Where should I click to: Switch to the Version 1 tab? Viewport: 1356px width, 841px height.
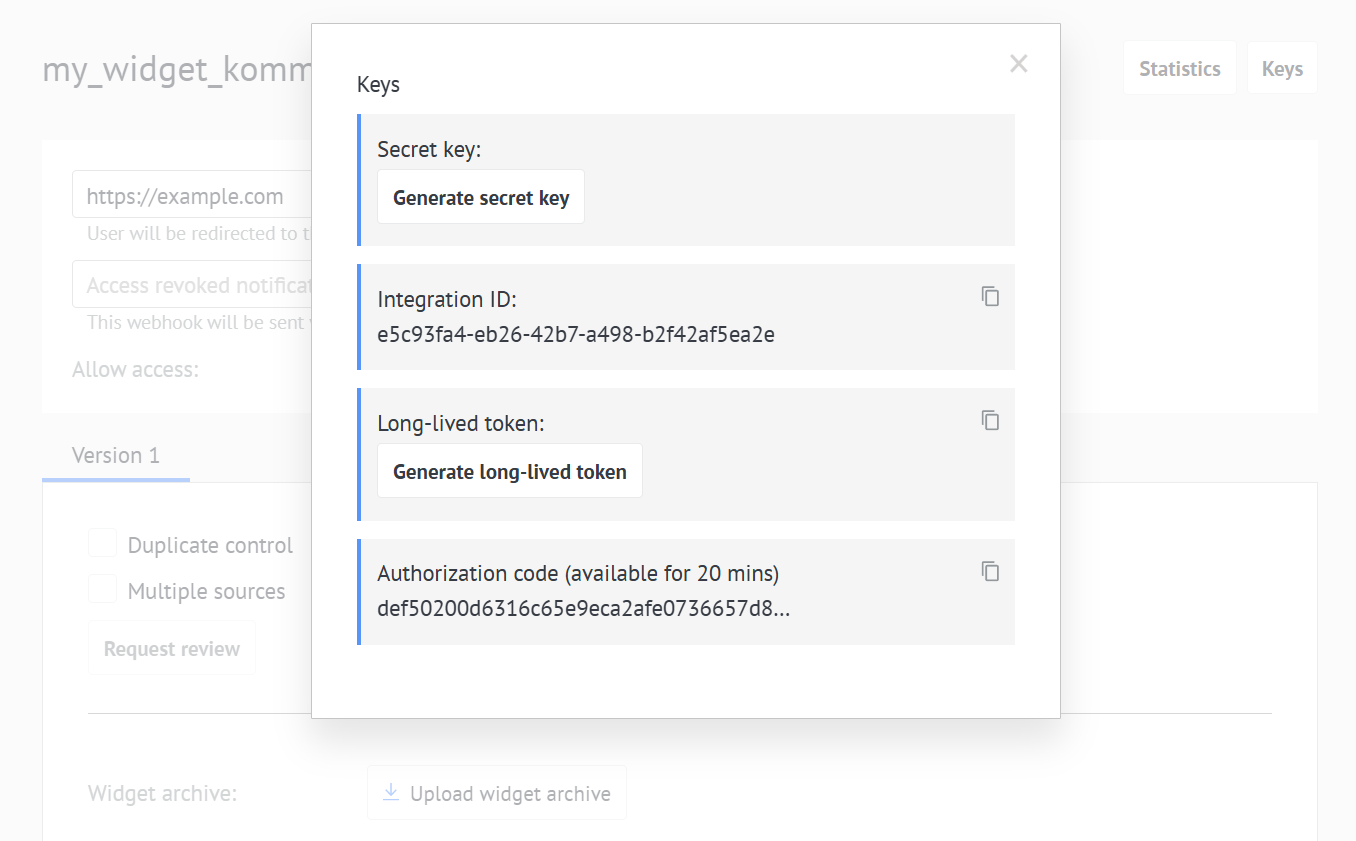[116, 456]
